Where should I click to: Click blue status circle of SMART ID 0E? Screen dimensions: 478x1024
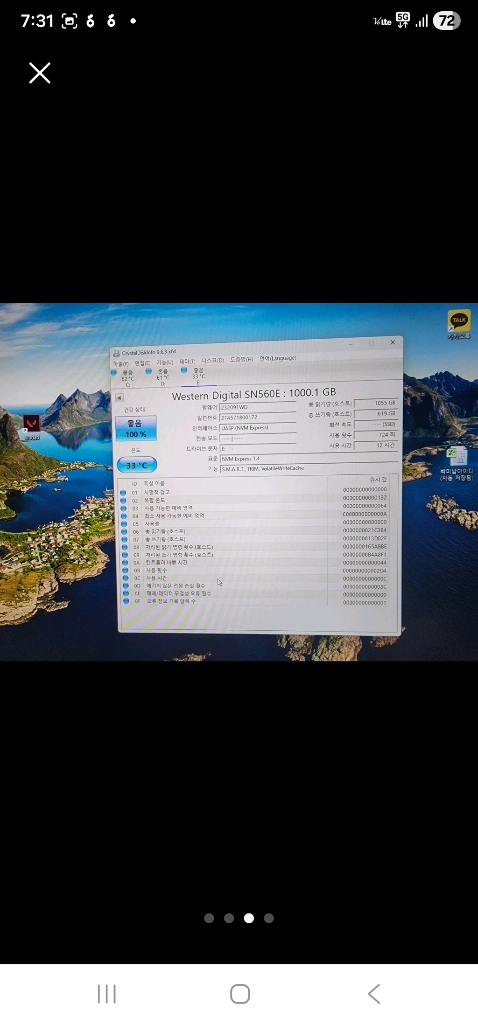(x=124, y=594)
